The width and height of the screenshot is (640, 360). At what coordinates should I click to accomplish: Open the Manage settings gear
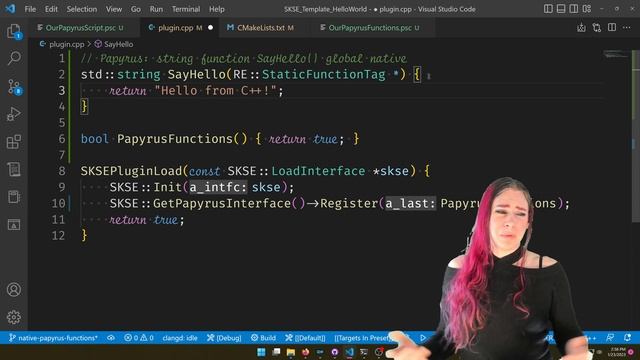[x=14, y=317]
